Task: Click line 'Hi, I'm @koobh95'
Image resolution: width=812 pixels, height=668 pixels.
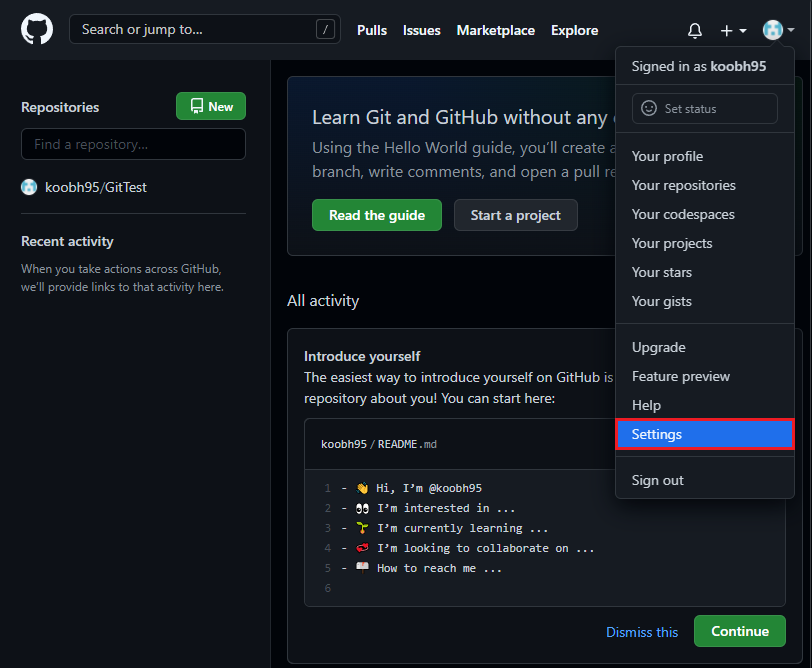Action: pos(429,488)
